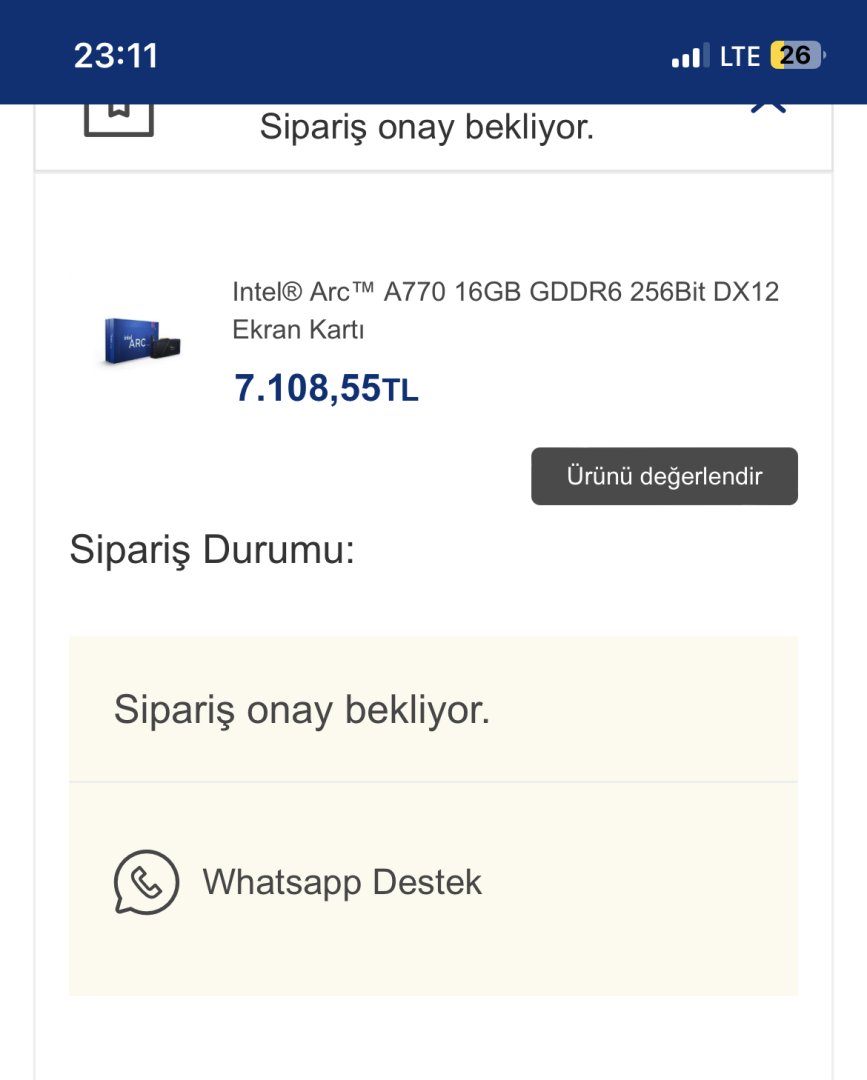Tap the "Sipariş Durumu:" heading
This screenshot has height=1080, width=867.
pos(212,550)
